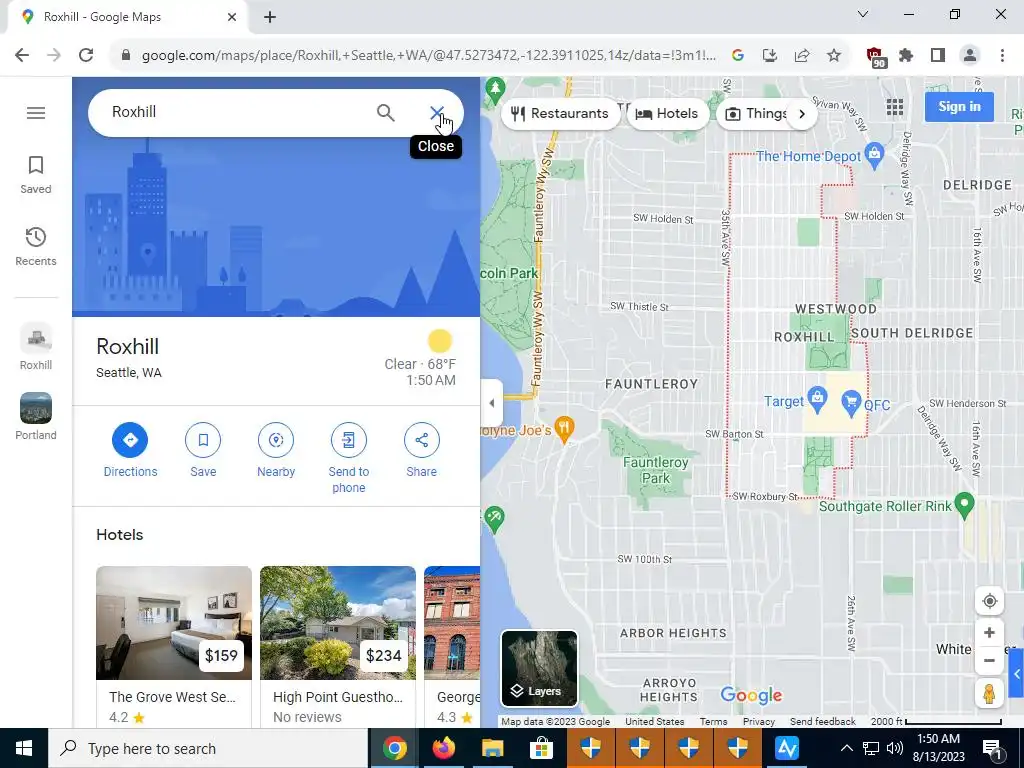
Task: Activate Street View Pegman
Action: 989,694
